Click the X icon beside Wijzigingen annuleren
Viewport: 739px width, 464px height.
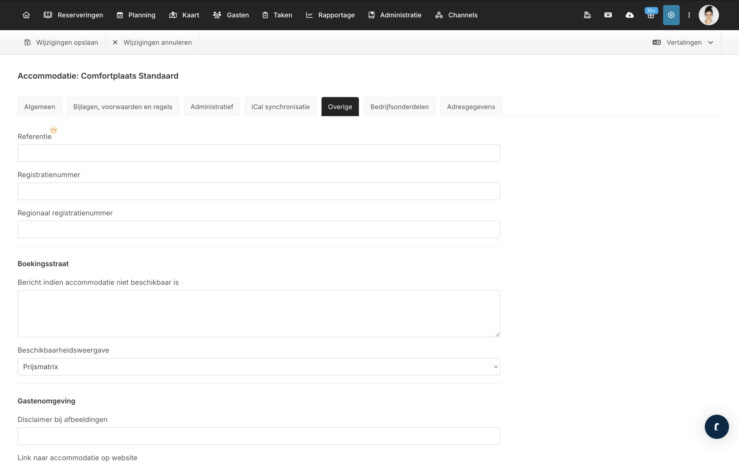[115, 42]
